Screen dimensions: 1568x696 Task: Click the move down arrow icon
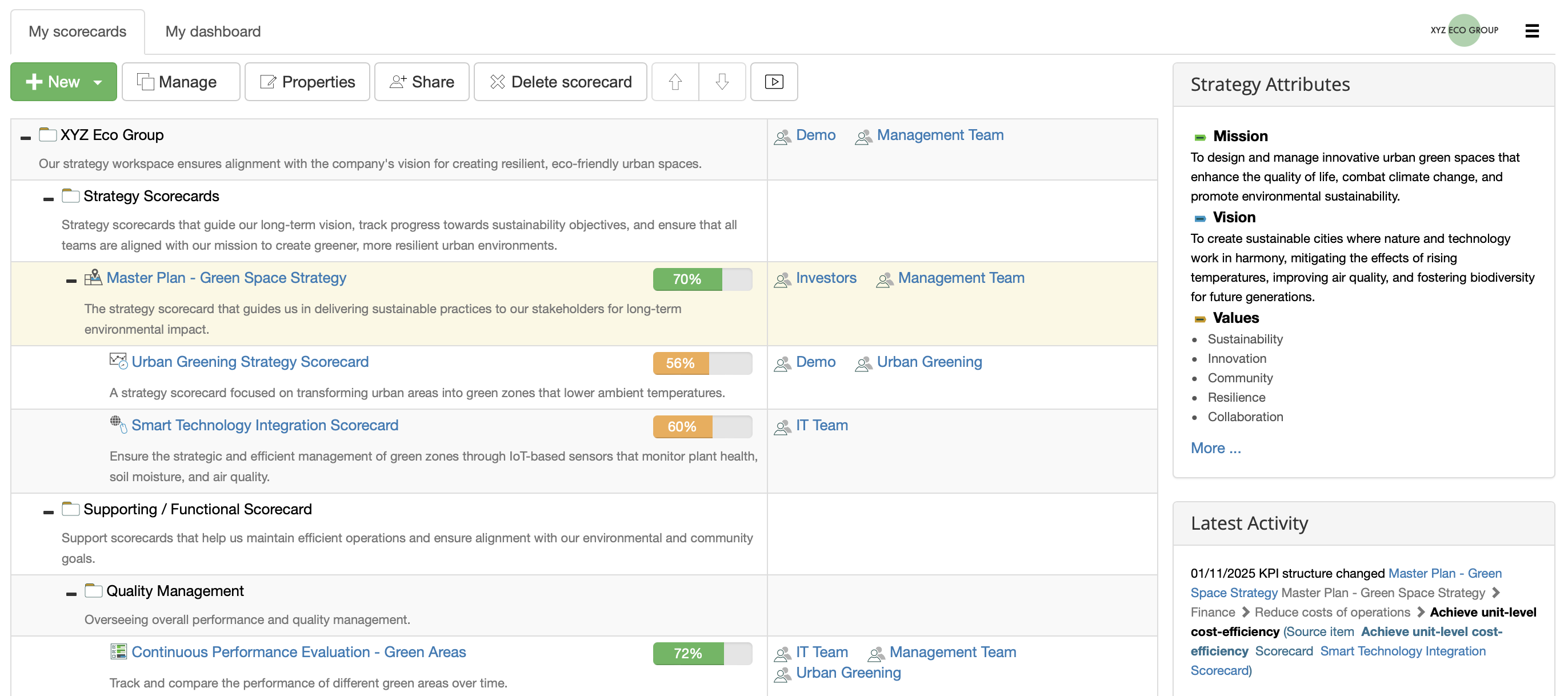pos(722,82)
